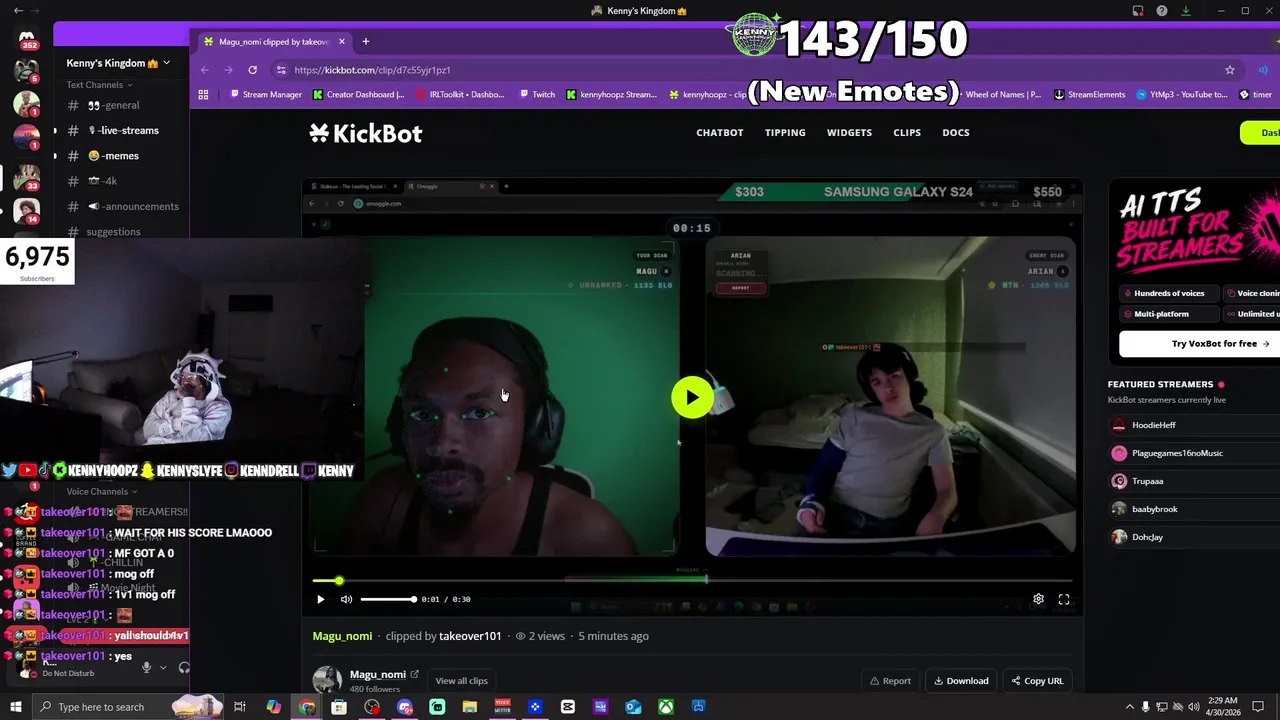
Task: Open the timer bookmark
Action: pyautogui.click(x=1256, y=95)
